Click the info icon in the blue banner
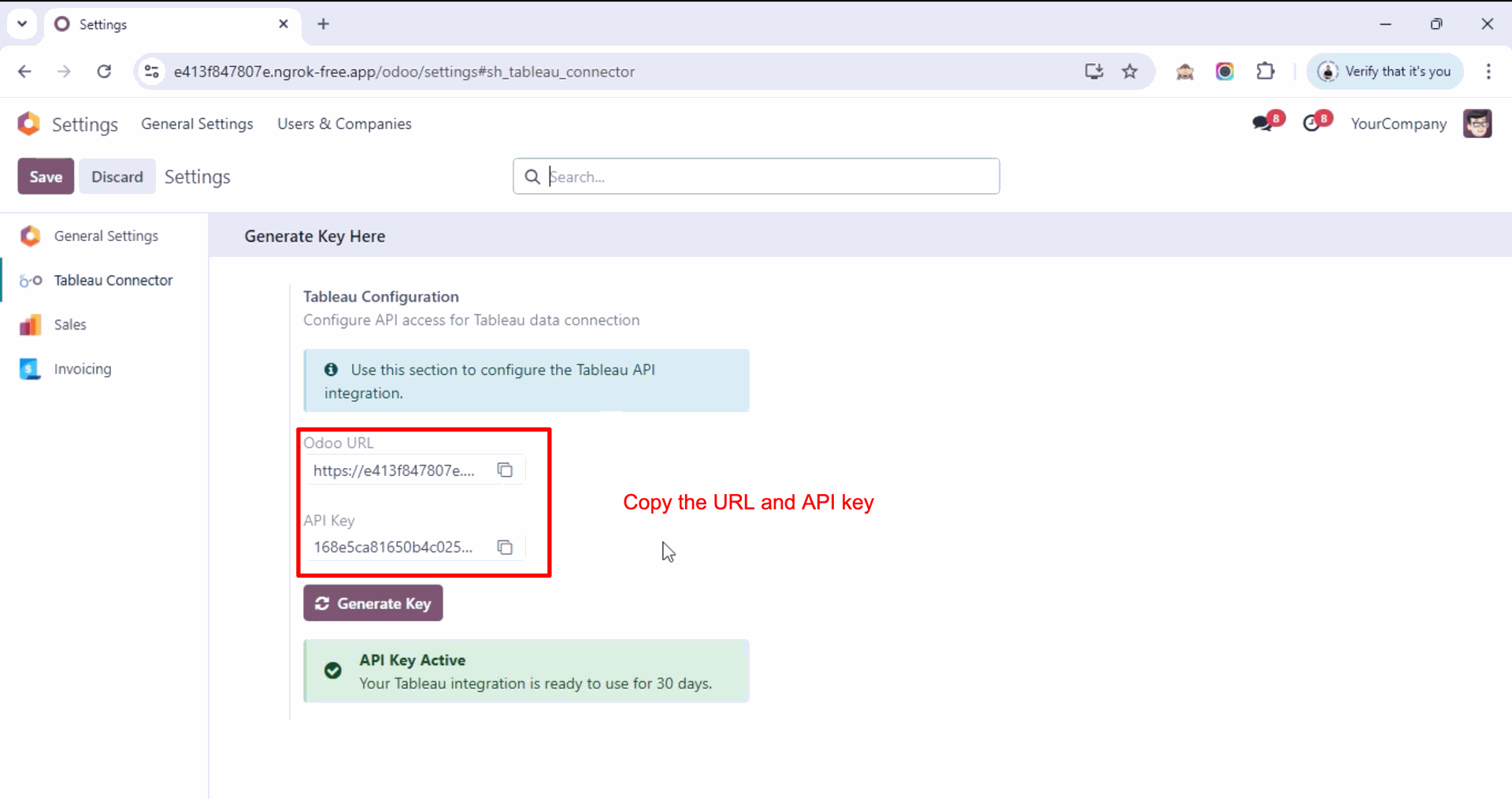Viewport: 1512px width, 799px height. pos(332,370)
